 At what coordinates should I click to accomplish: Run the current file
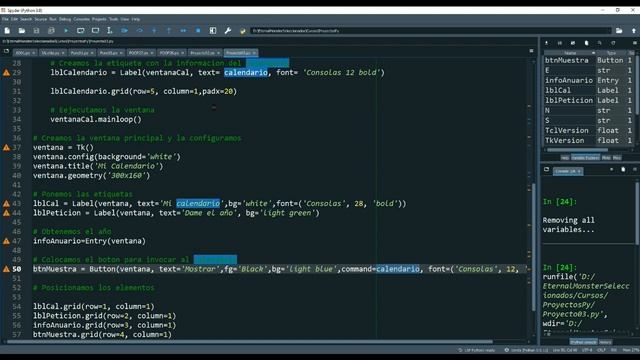pos(66,31)
